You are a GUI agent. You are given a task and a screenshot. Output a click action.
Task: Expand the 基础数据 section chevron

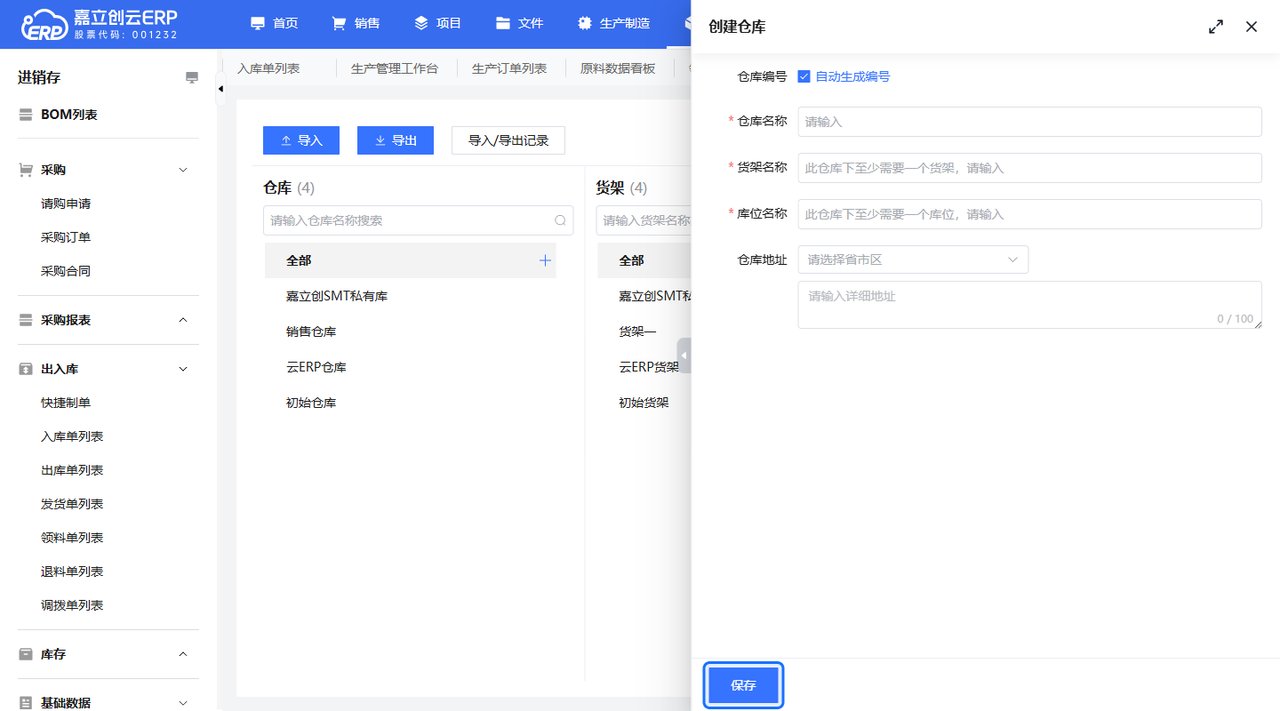coord(183,703)
